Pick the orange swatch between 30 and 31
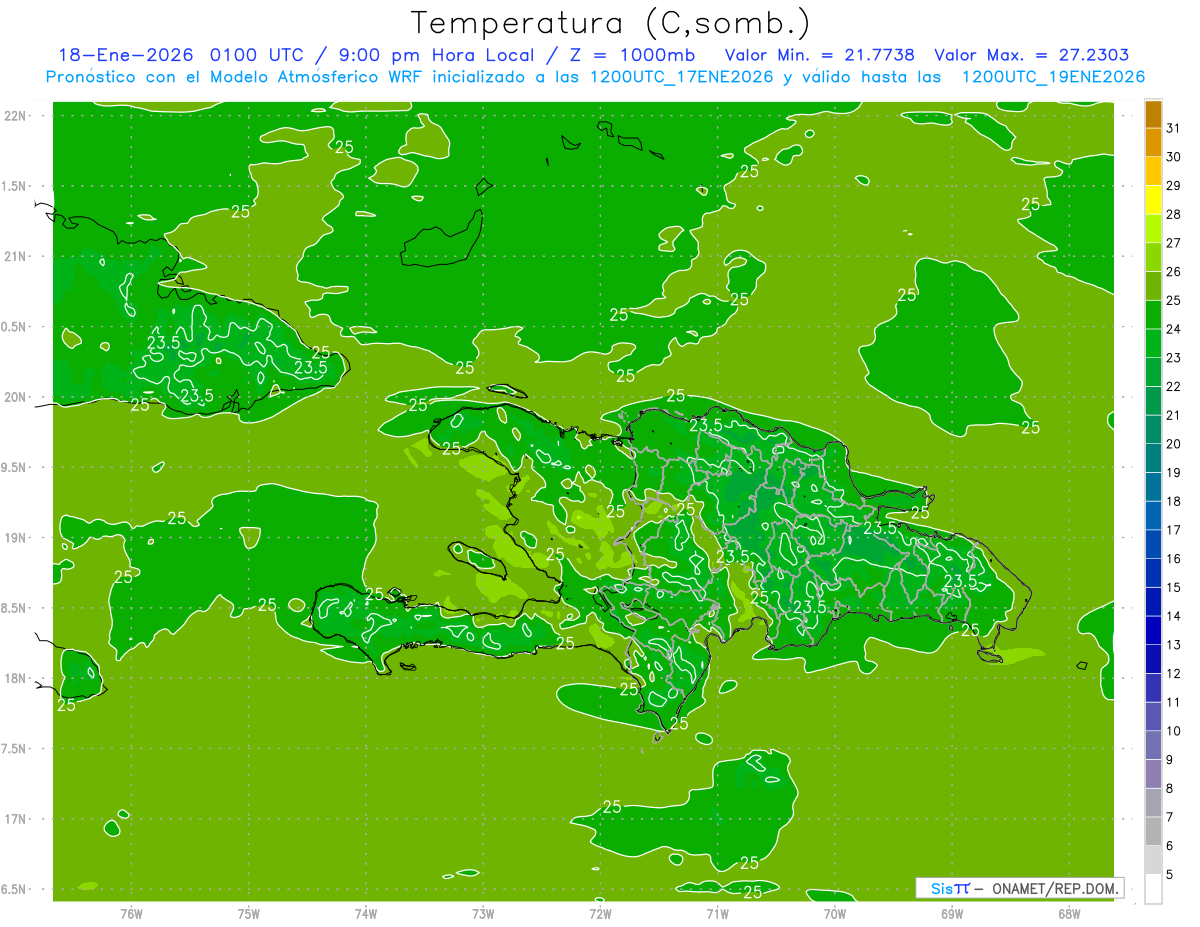This screenshot has height=927, width=1200. click(1153, 143)
